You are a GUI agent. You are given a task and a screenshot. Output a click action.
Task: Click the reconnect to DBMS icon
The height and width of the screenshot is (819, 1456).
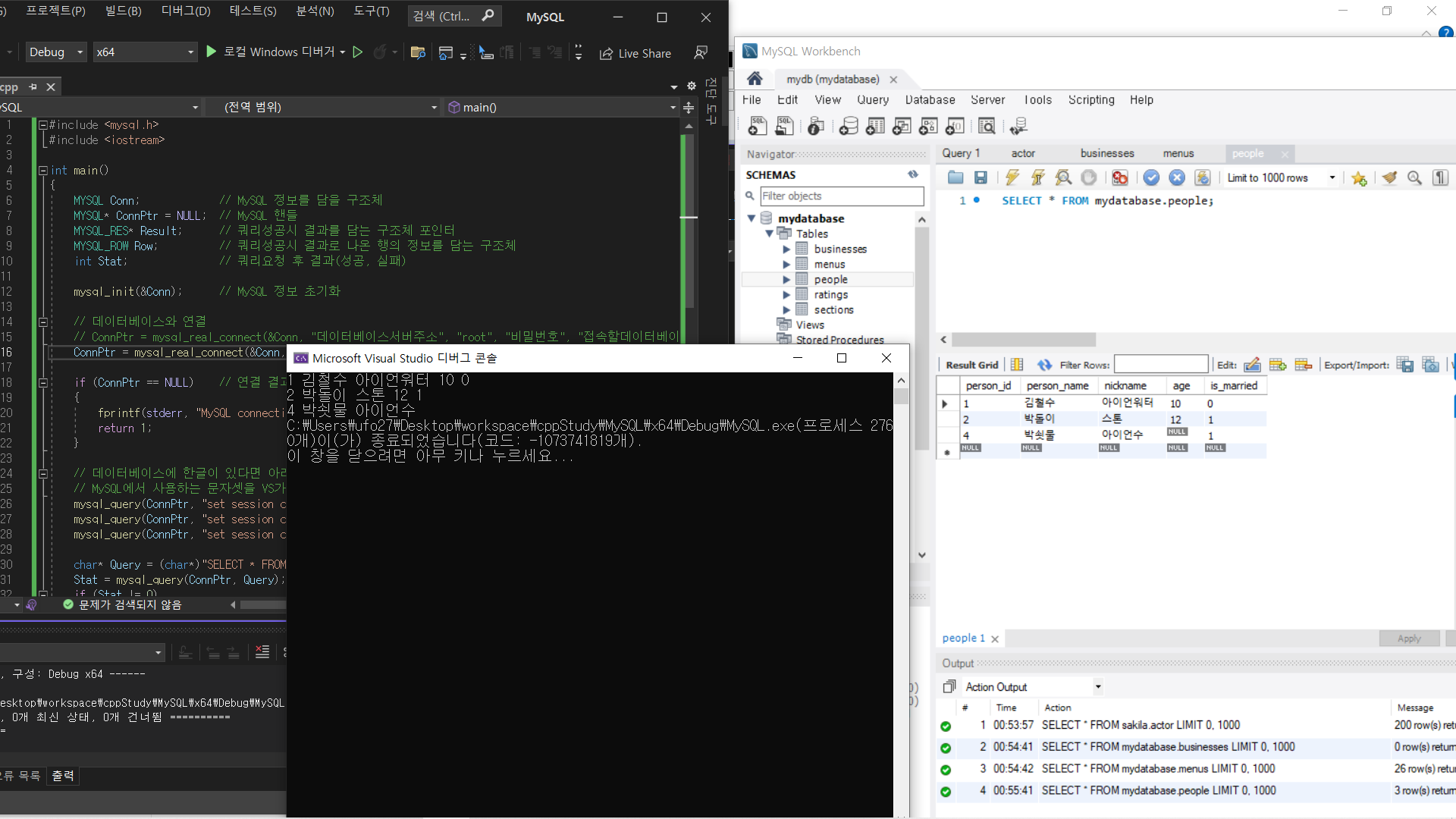click(x=1018, y=126)
